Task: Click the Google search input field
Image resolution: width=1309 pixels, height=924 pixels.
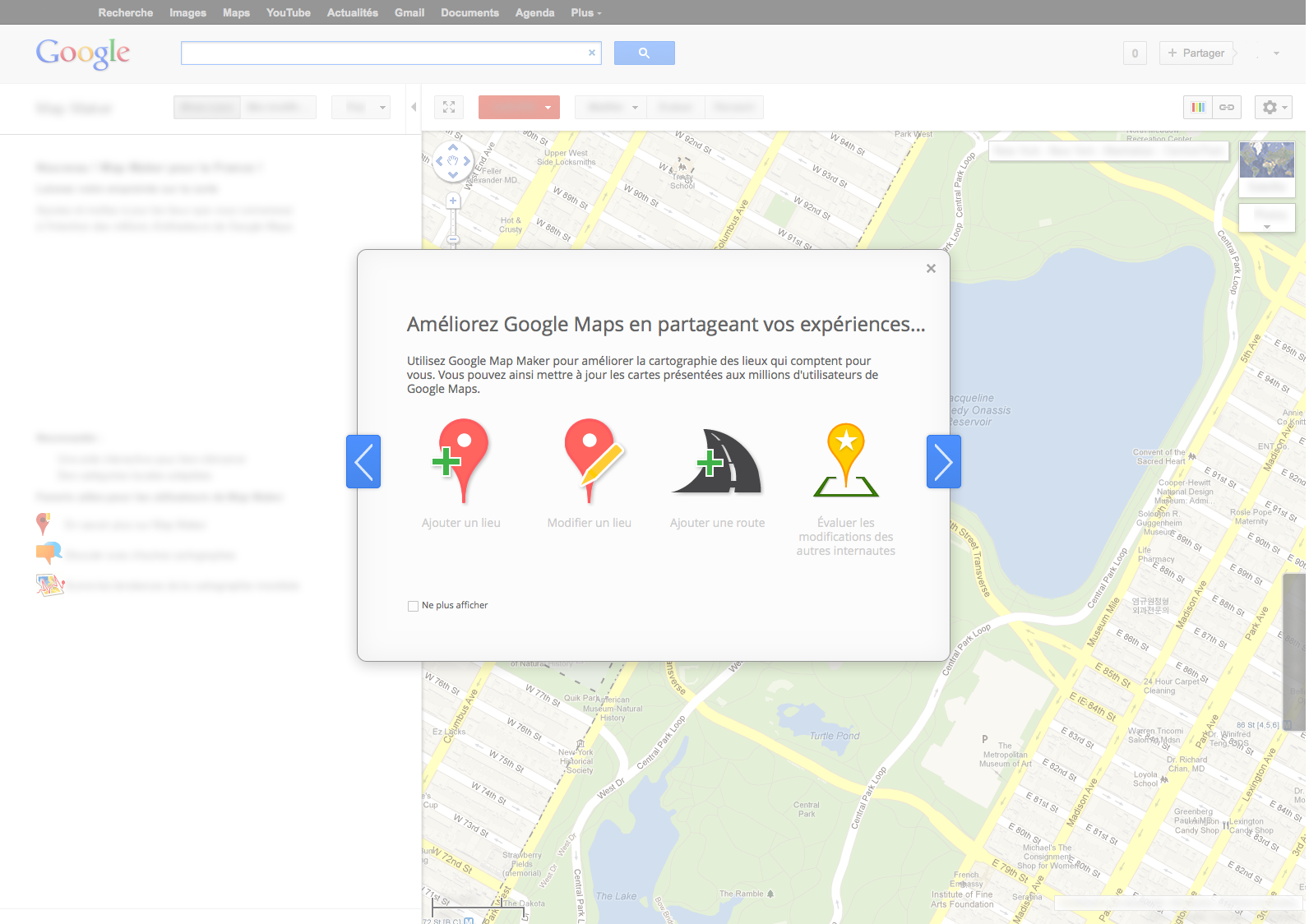Action: click(382, 53)
